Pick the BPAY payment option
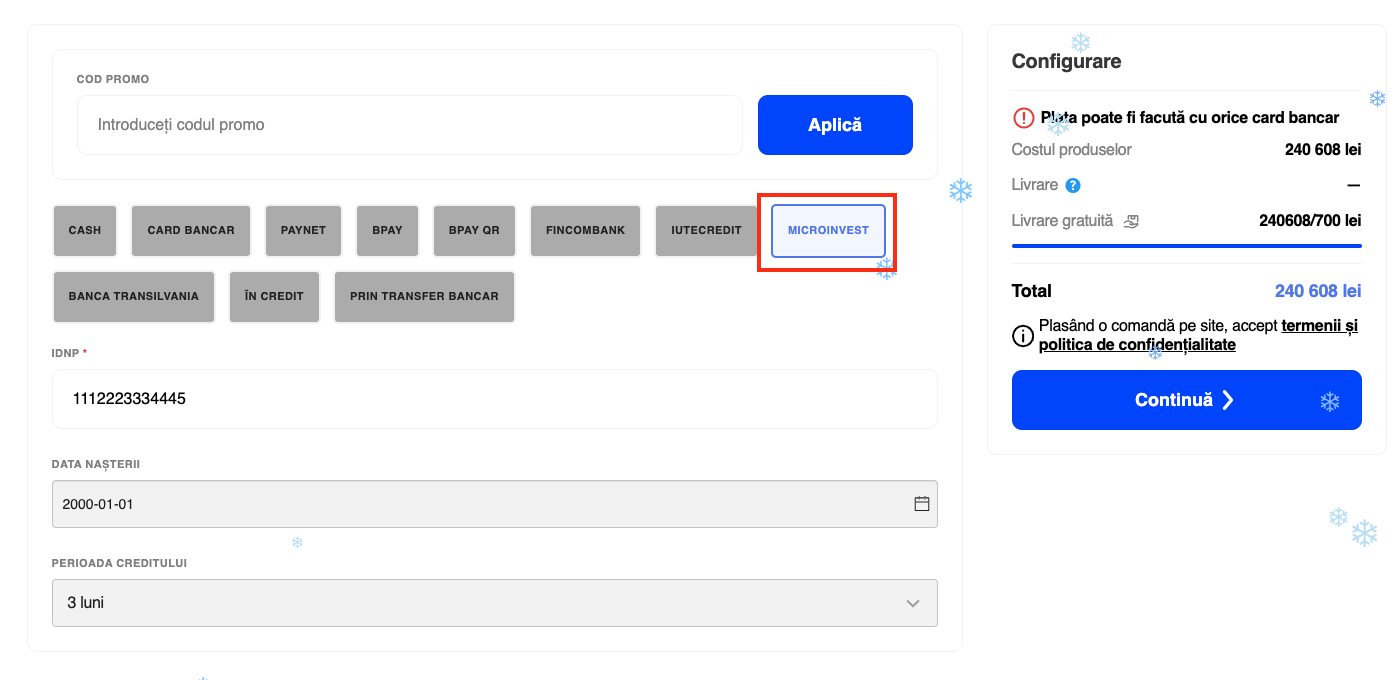Viewport: 1398px width, 680px height. click(x=387, y=230)
